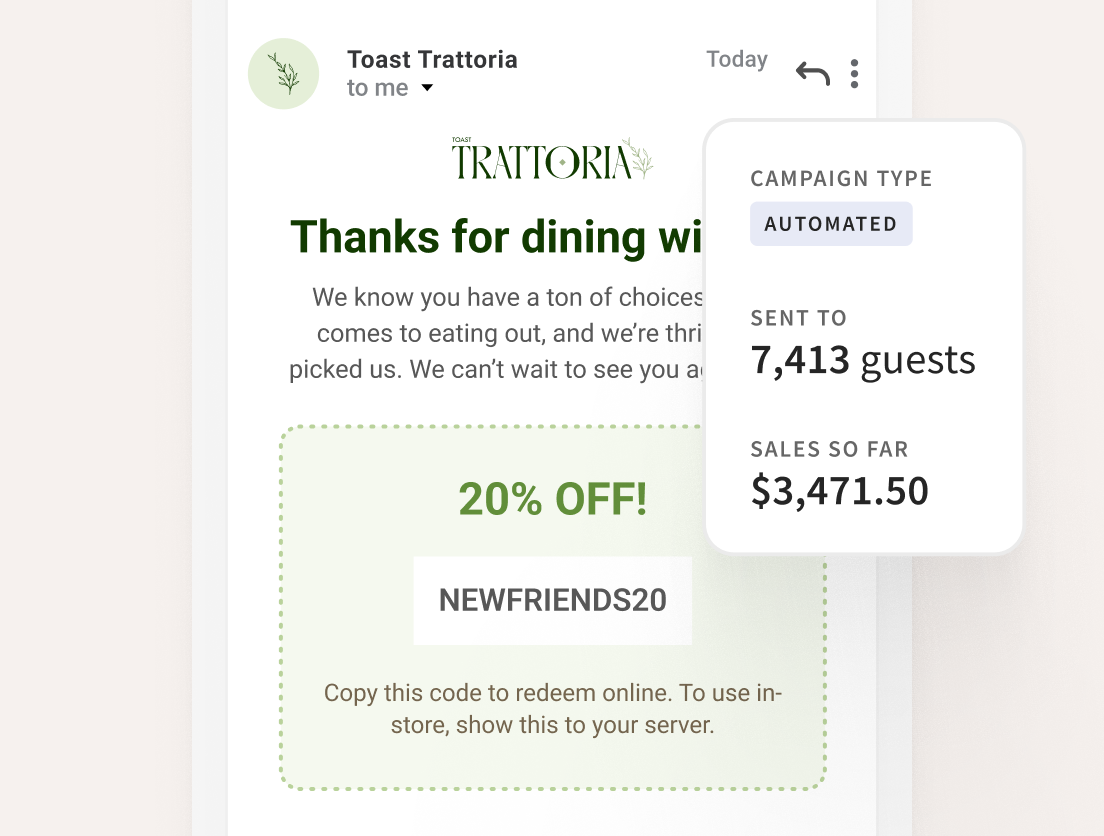
Task: Click the Today timestamp label
Action: [736, 59]
